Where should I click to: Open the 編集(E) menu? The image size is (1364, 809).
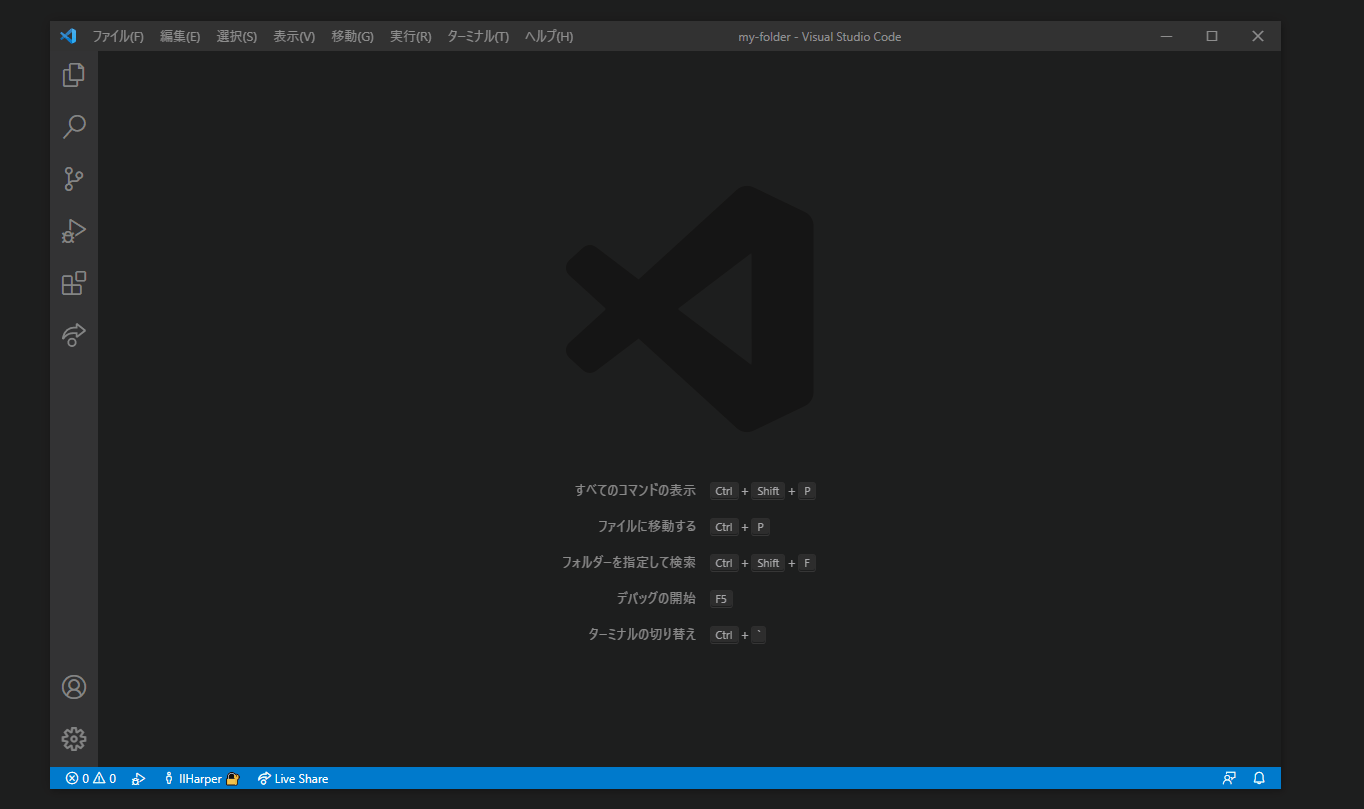(x=180, y=36)
